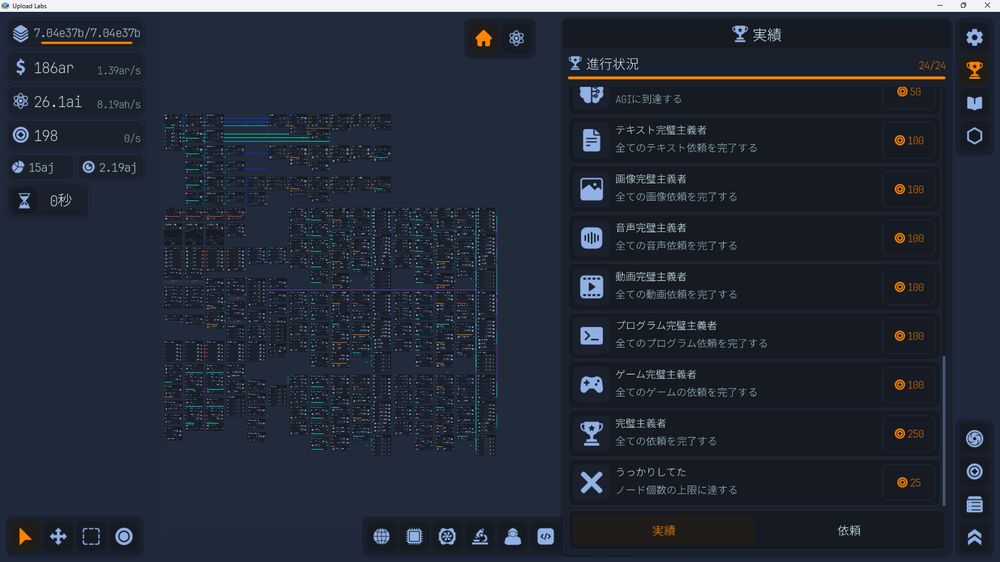Image resolution: width=1000 pixels, height=562 pixels.
Task: Click the hexagon icon in right sidebar
Action: (974, 136)
